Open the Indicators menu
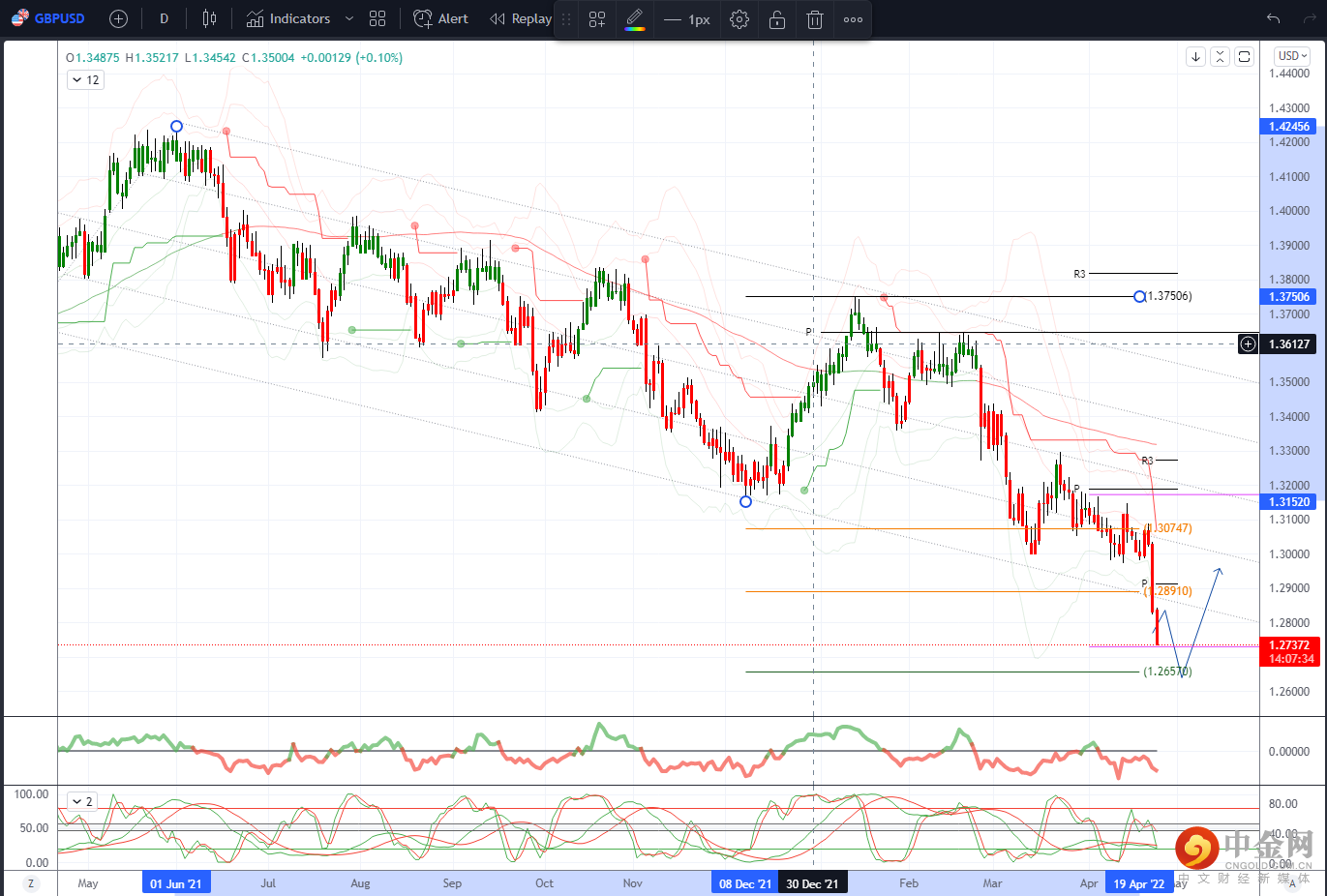 click(x=288, y=18)
